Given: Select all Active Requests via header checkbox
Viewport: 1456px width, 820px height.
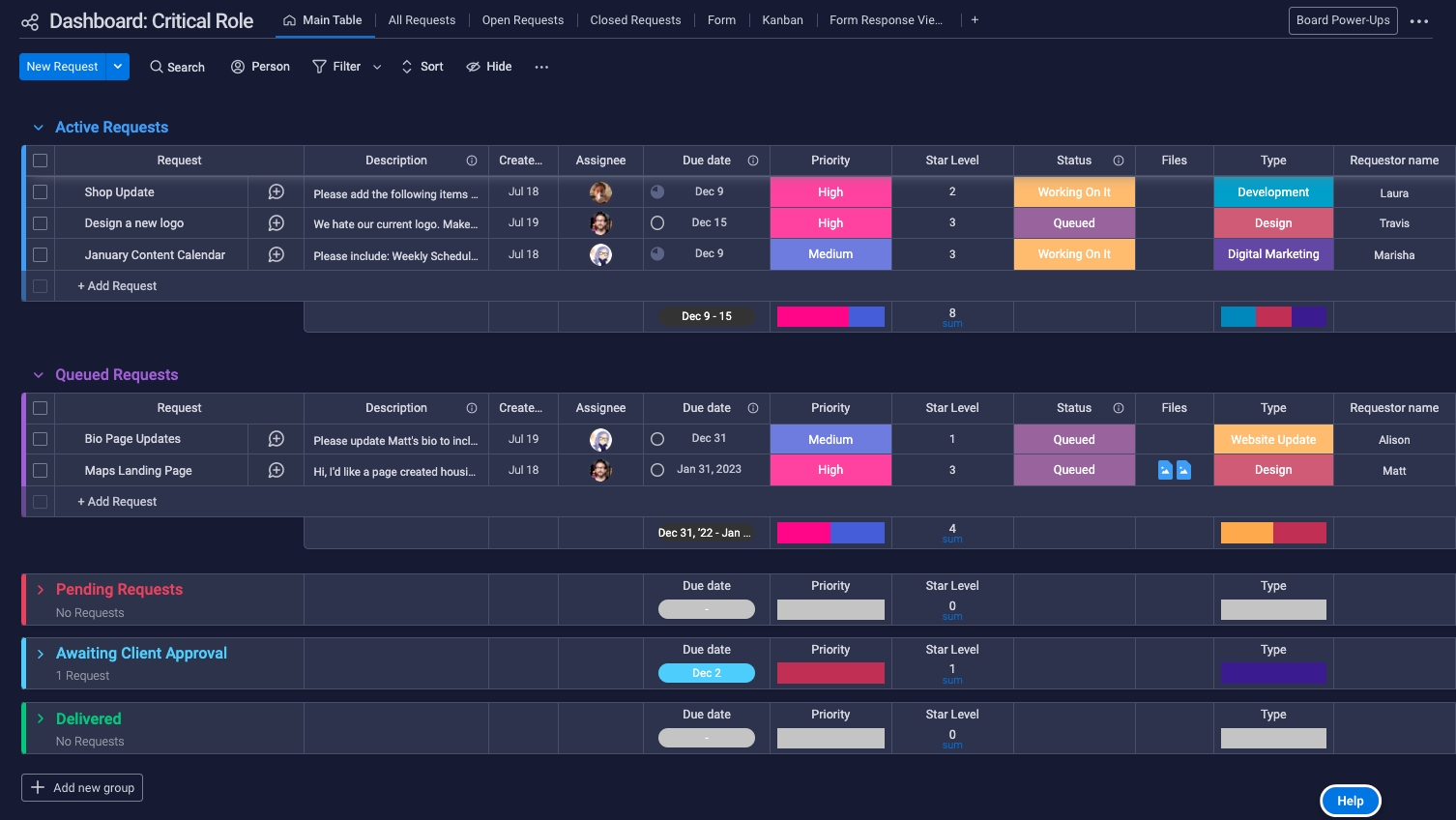Looking at the screenshot, I should tap(40, 161).
